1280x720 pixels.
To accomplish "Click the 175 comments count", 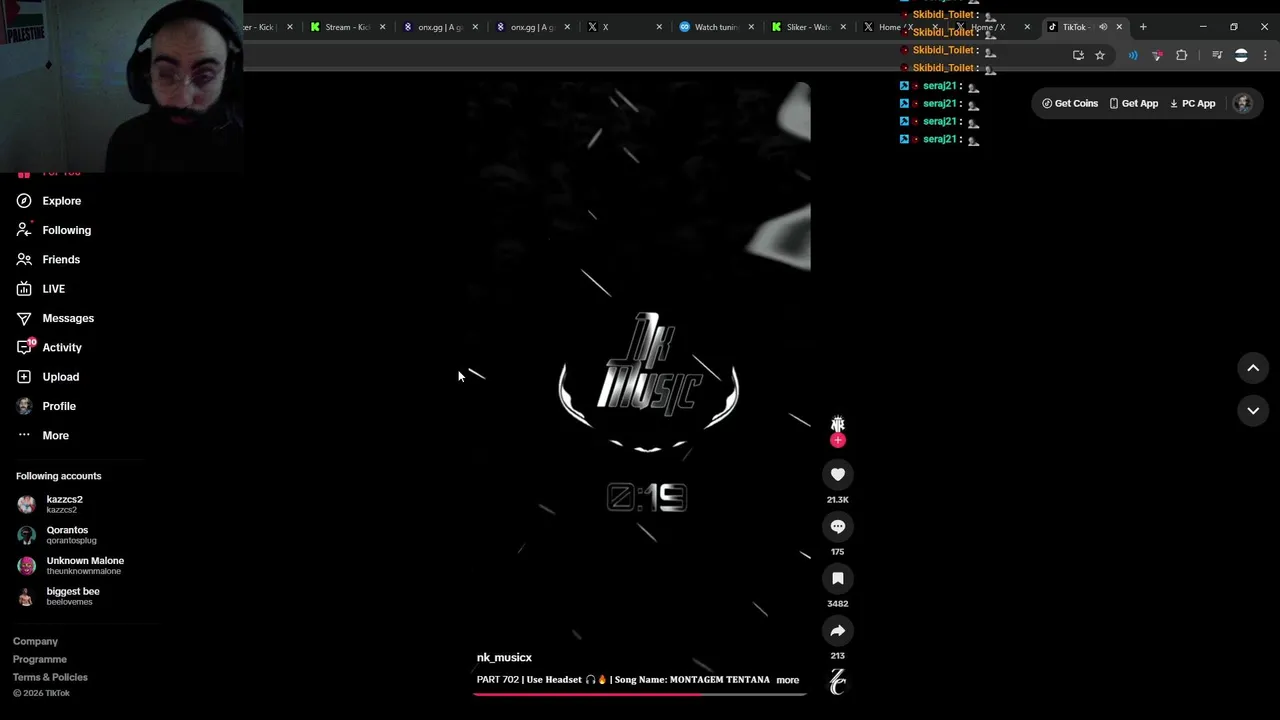I will point(838,551).
